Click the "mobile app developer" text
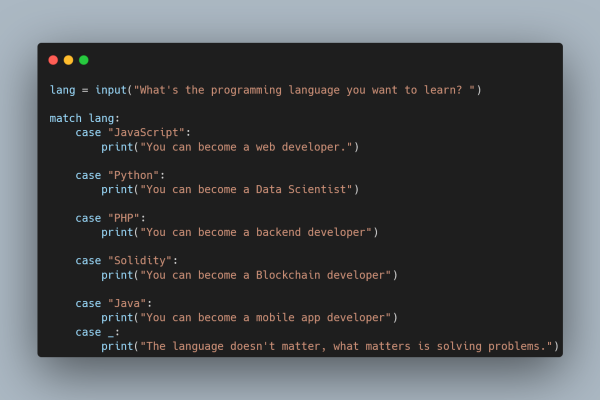This screenshot has height=400, width=600. (x=320, y=318)
